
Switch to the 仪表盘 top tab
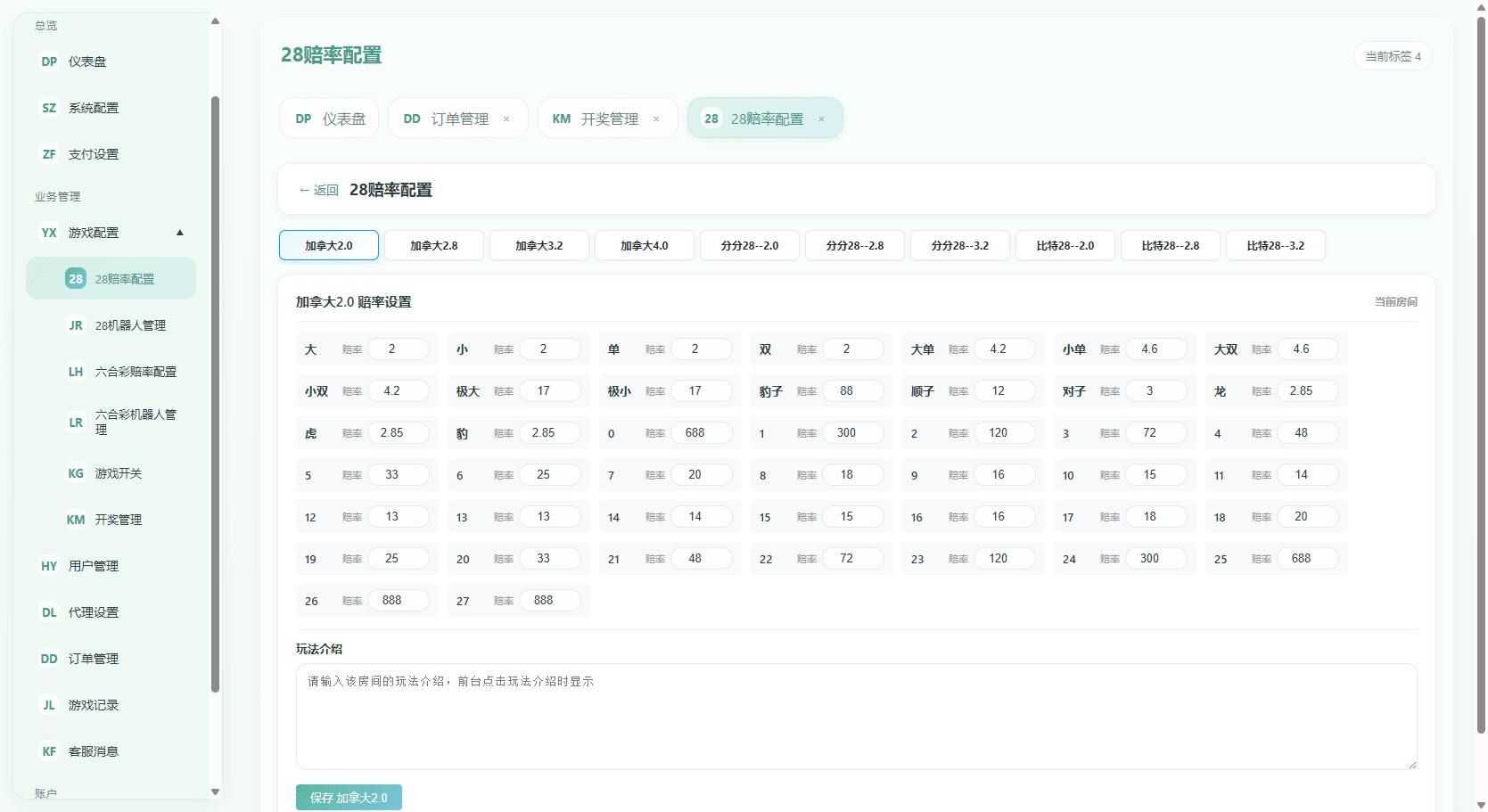coord(330,119)
